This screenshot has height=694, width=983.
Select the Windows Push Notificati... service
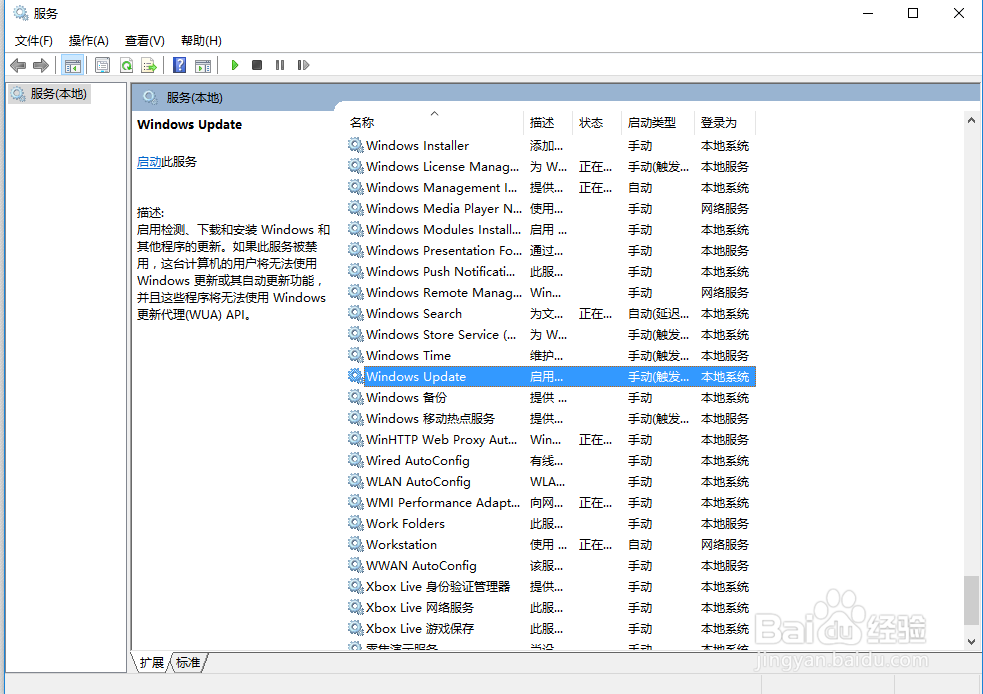click(x=551, y=271)
